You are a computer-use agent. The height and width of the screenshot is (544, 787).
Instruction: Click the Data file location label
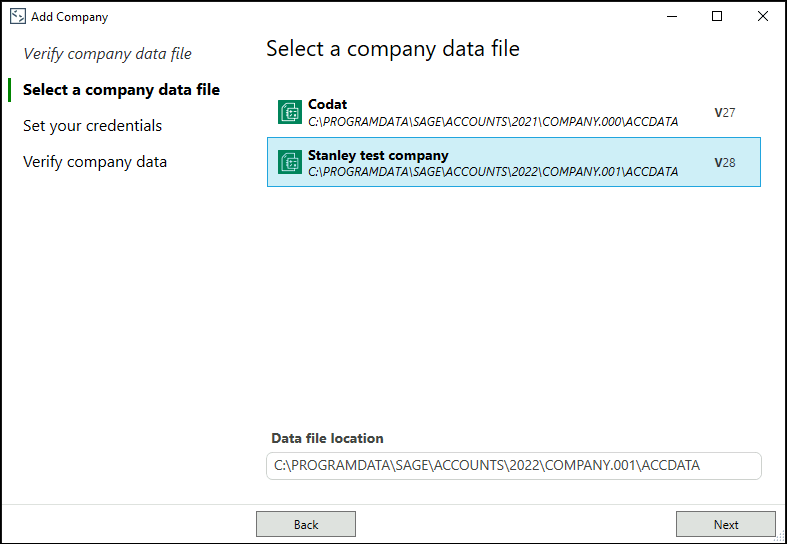pos(327,438)
